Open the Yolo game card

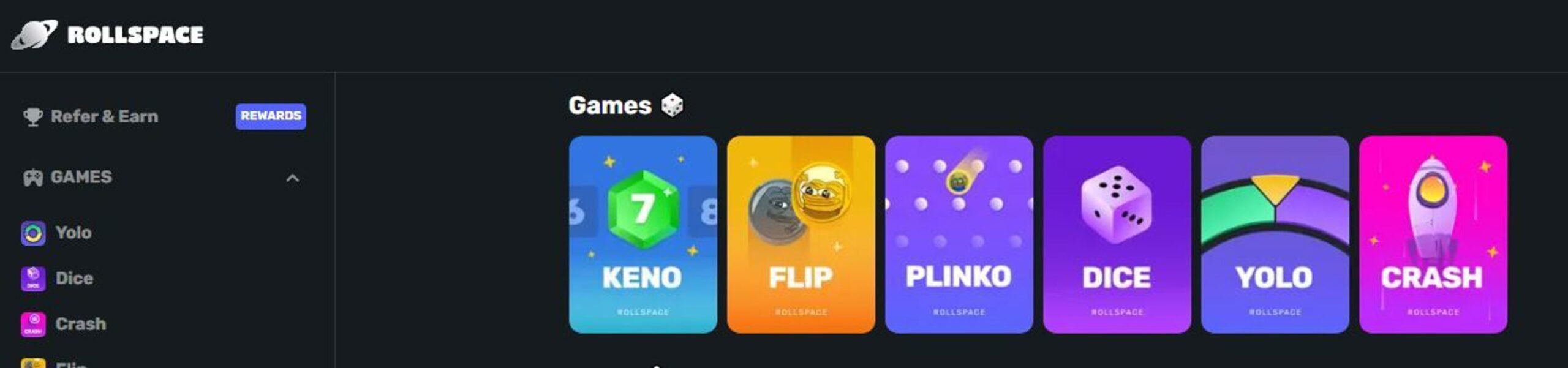(x=1275, y=235)
